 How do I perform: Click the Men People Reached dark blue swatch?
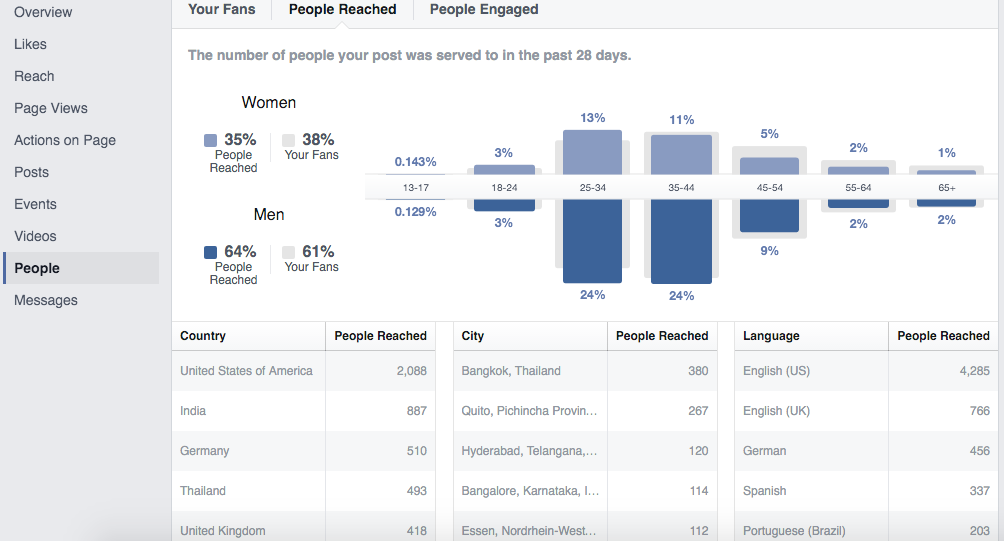tap(210, 253)
